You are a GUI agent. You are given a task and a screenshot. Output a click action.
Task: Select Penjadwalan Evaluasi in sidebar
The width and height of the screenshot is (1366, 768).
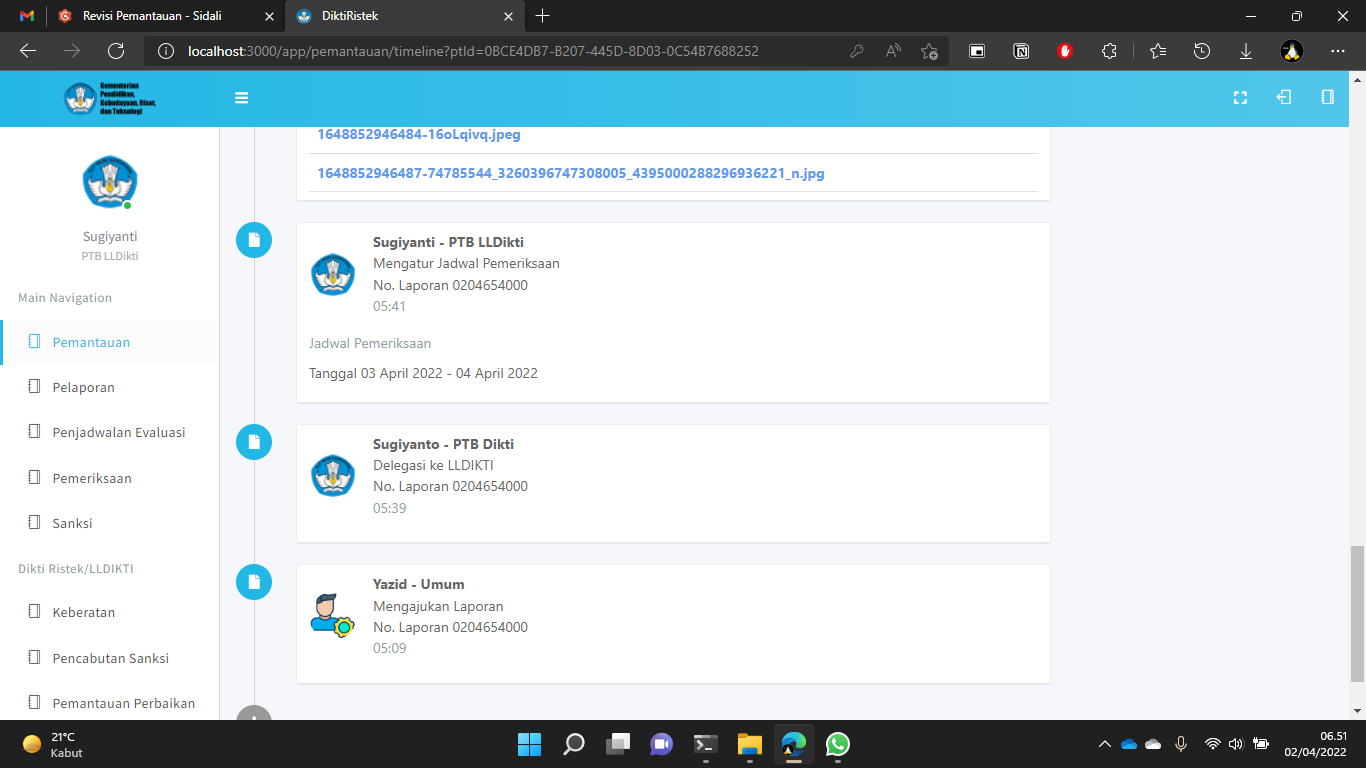click(118, 432)
